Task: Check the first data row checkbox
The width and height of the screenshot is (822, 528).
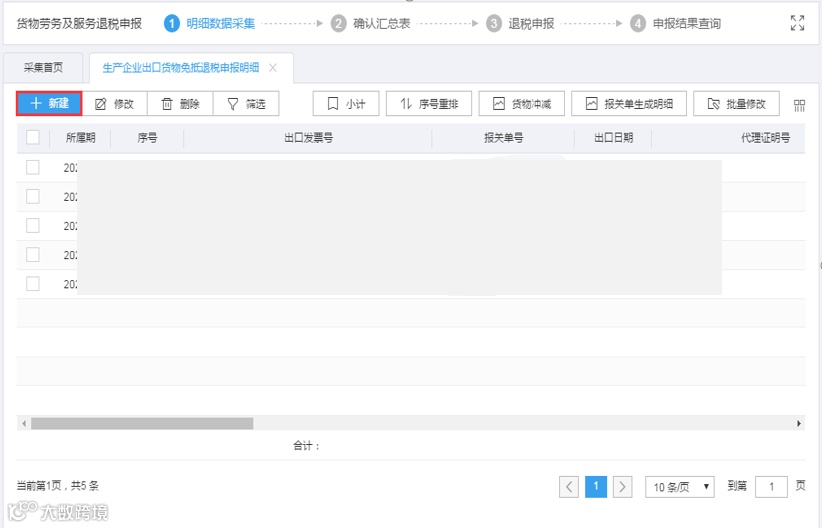Action: pyautogui.click(x=33, y=167)
